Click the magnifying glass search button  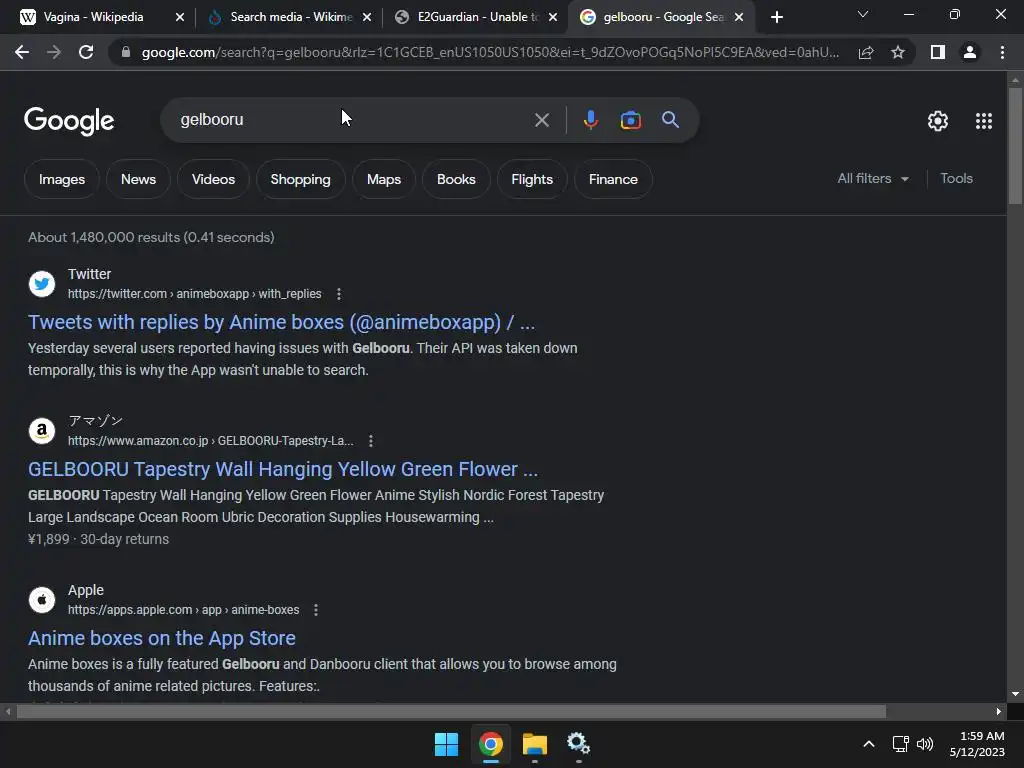(x=670, y=120)
